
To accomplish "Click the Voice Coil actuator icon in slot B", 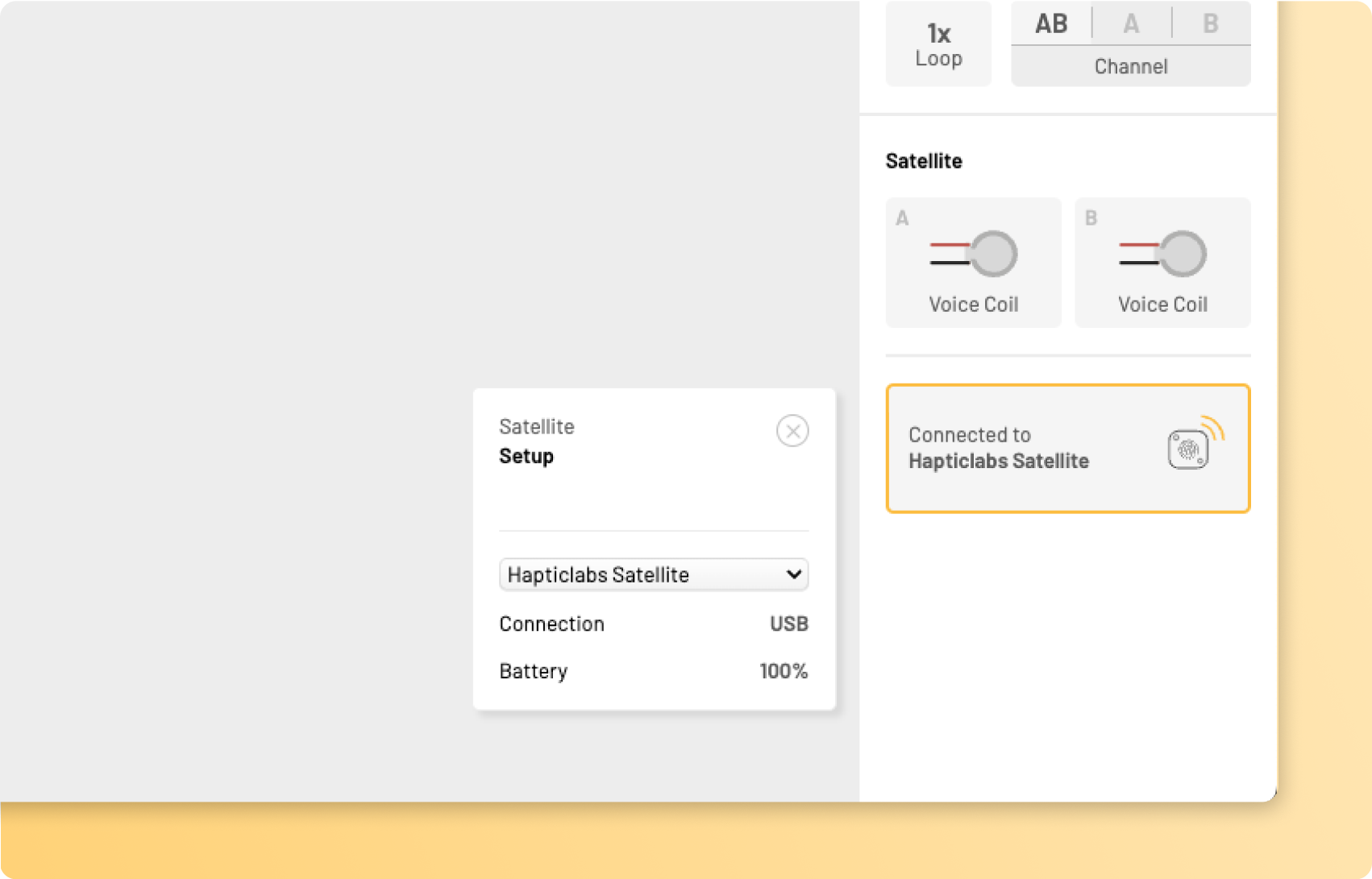I will (1162, 254).
